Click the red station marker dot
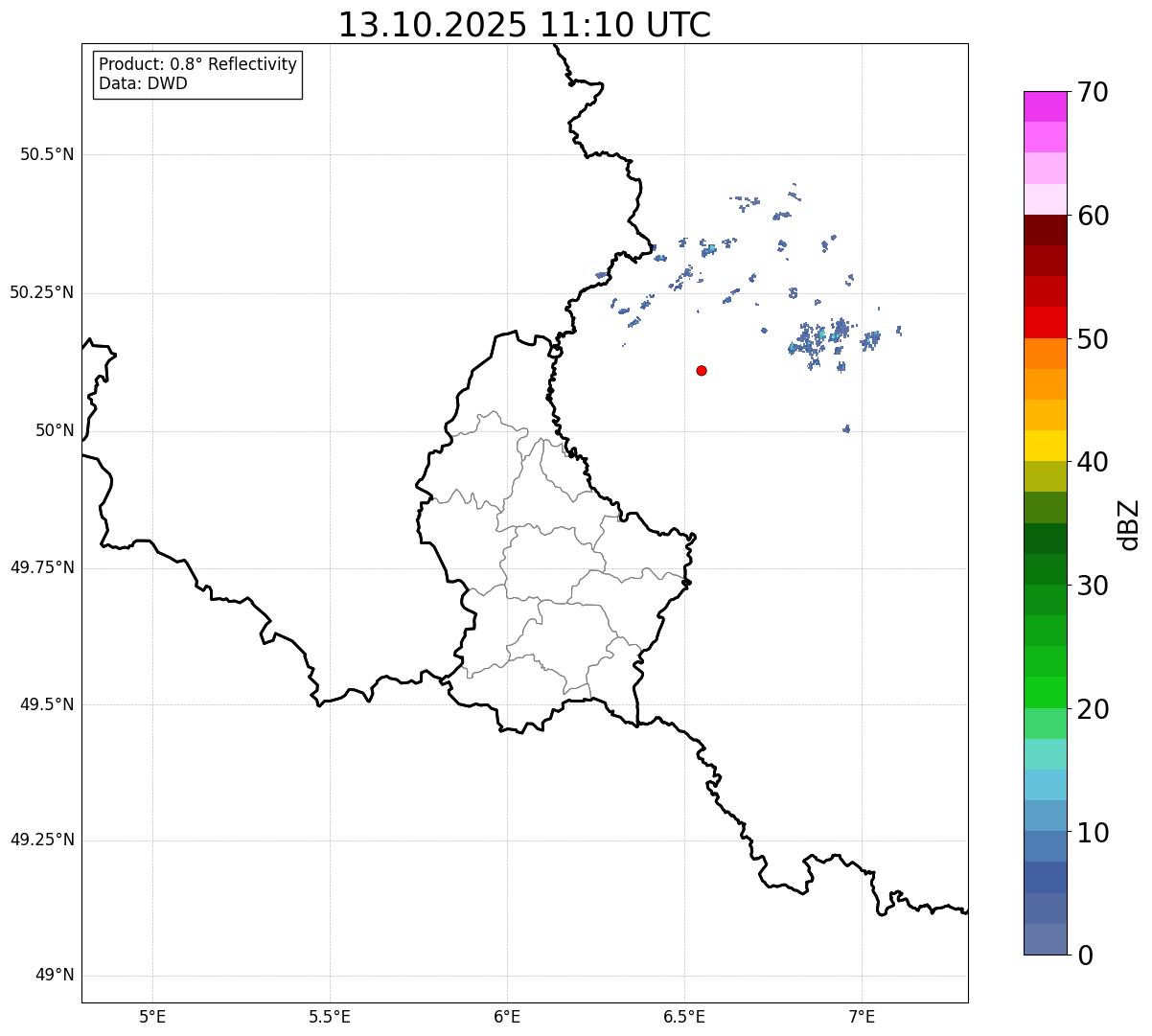This screenshot has width=1152, height=1036. point(702,370)
